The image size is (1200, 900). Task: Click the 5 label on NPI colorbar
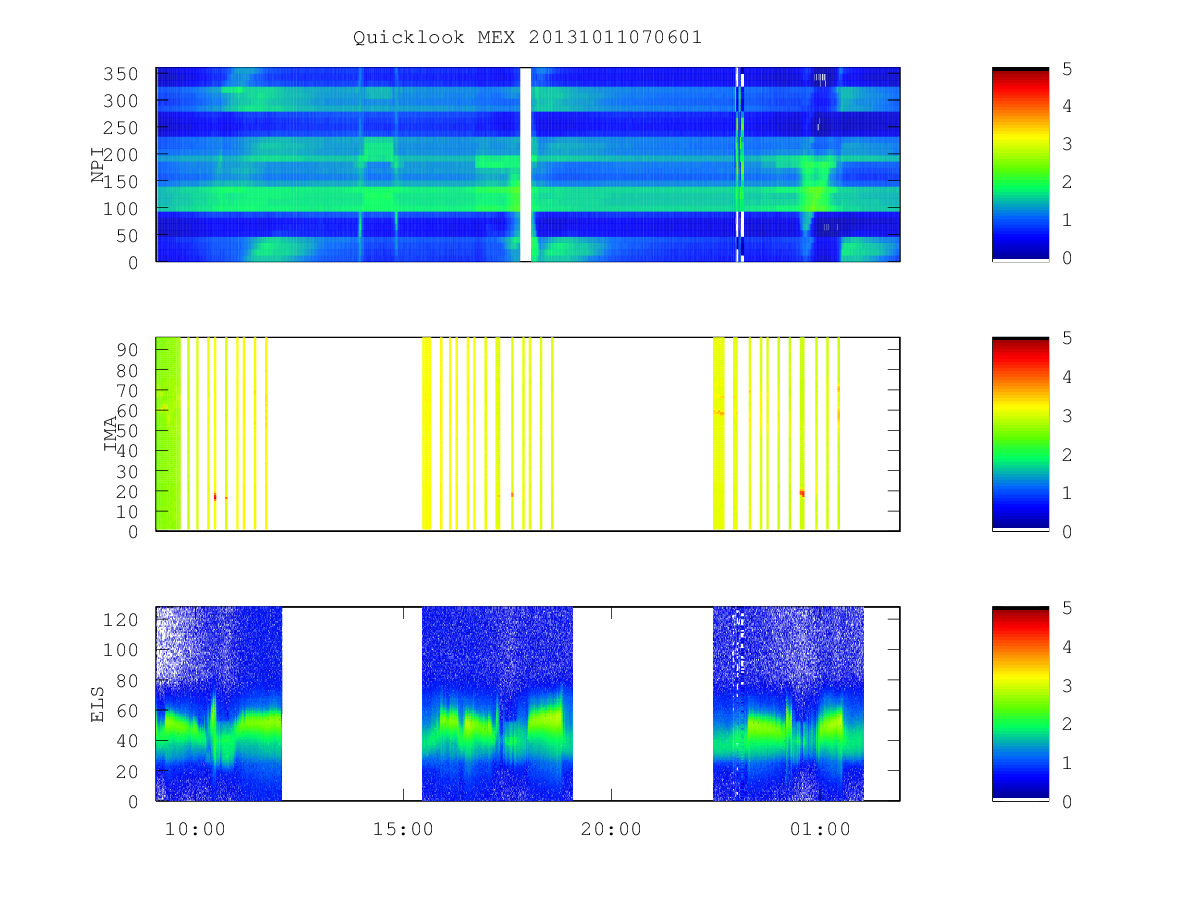1066,69
